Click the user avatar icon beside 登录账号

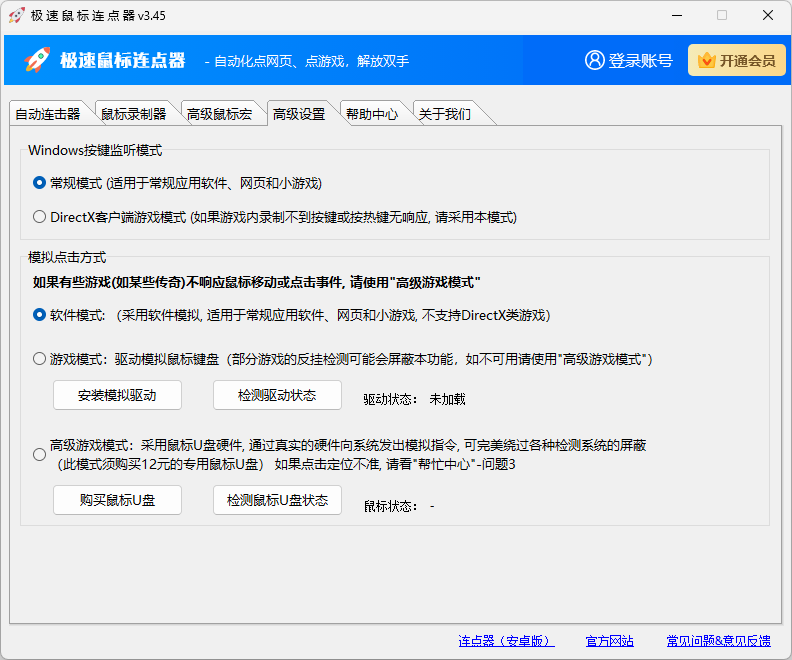pos(595,60)
